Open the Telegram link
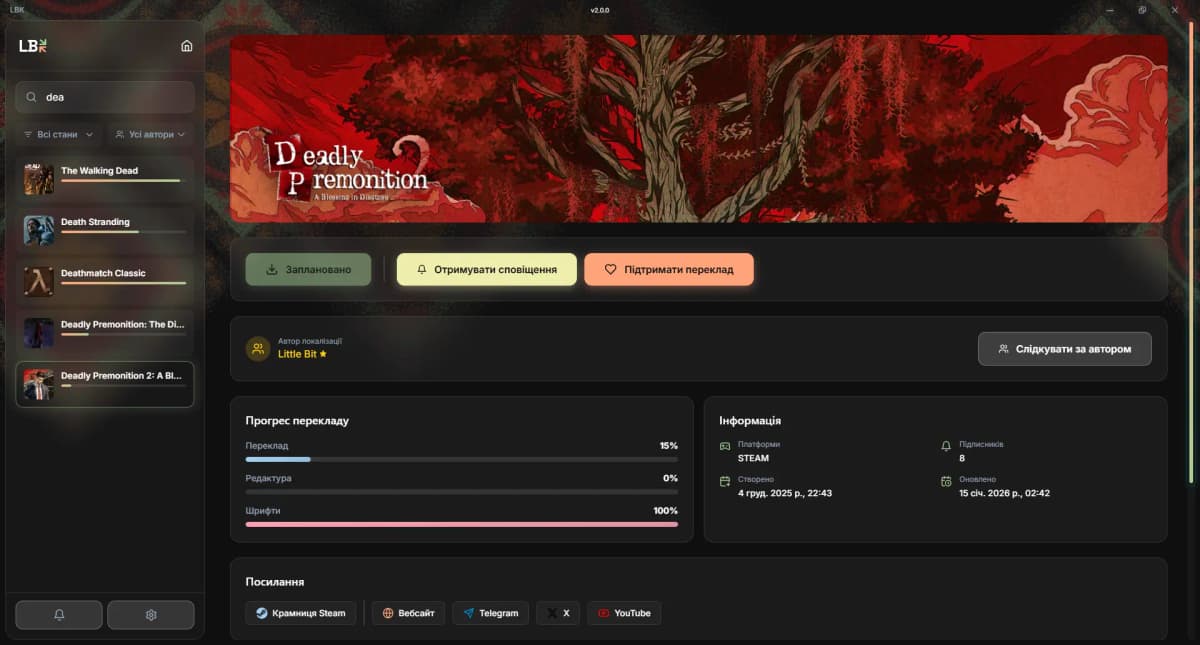The image size is (1200, 645). point(490,613)
